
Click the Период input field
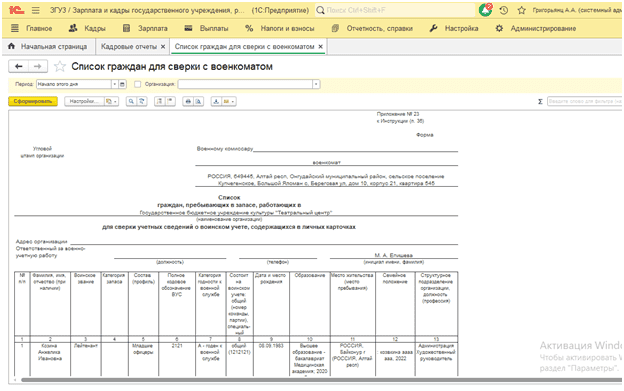74,84
